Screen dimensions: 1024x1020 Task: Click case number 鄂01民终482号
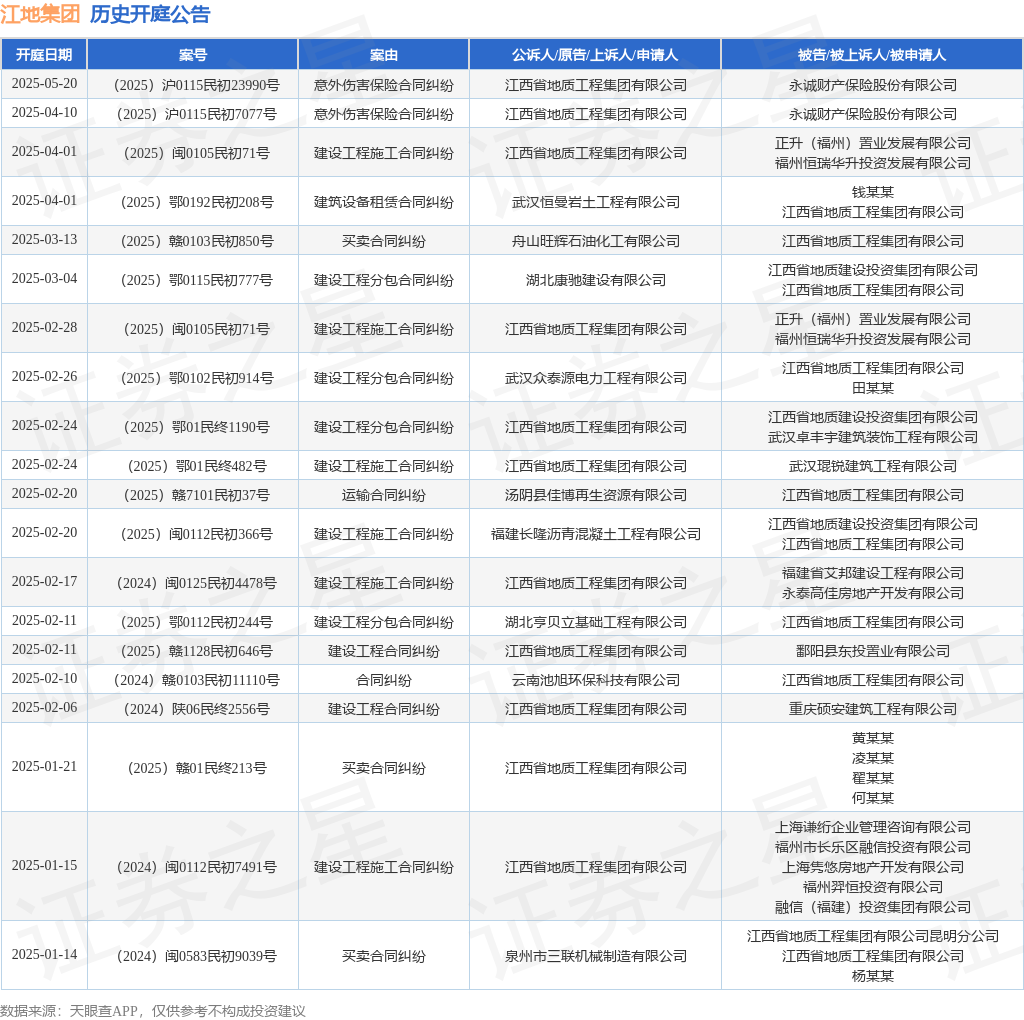(197, 466)
